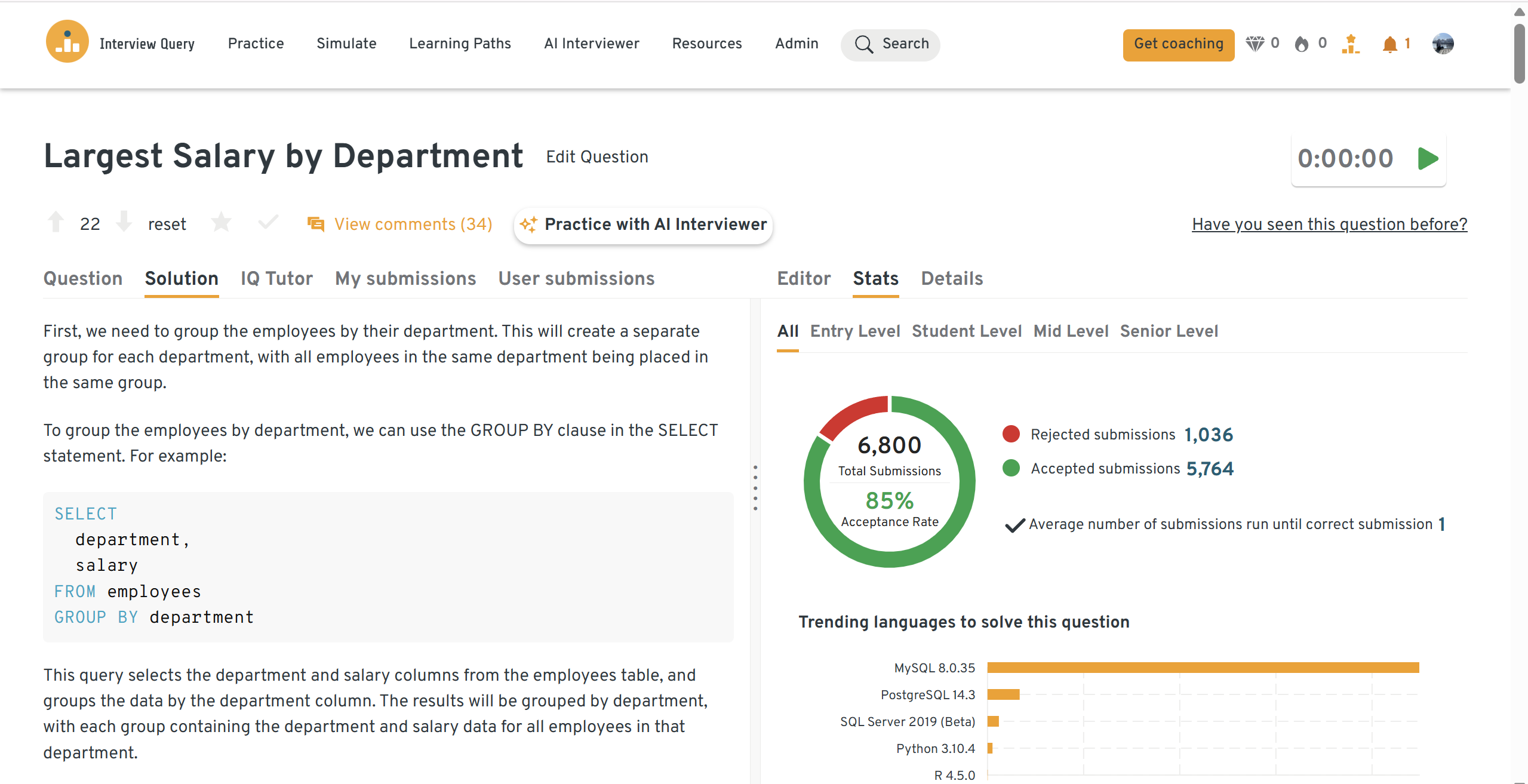Click the MySQL 8.0.35 orange bar
1528x784 pixels.
pos(1203,668)
